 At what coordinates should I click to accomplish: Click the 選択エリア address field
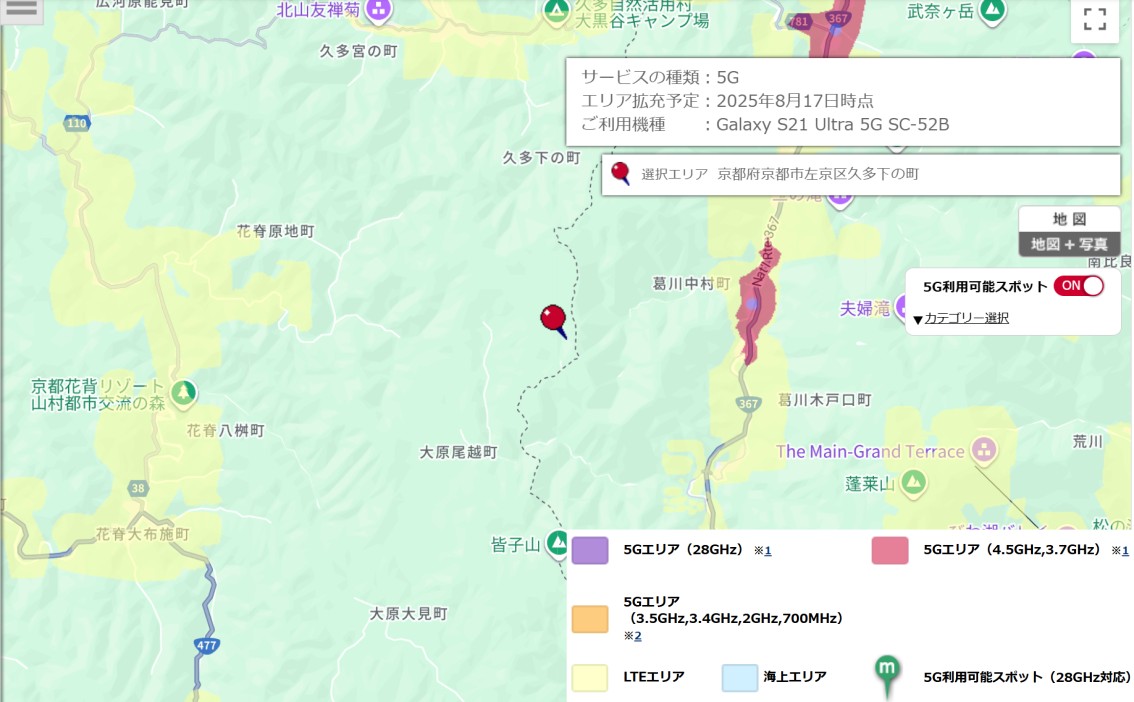coord(861,174)
